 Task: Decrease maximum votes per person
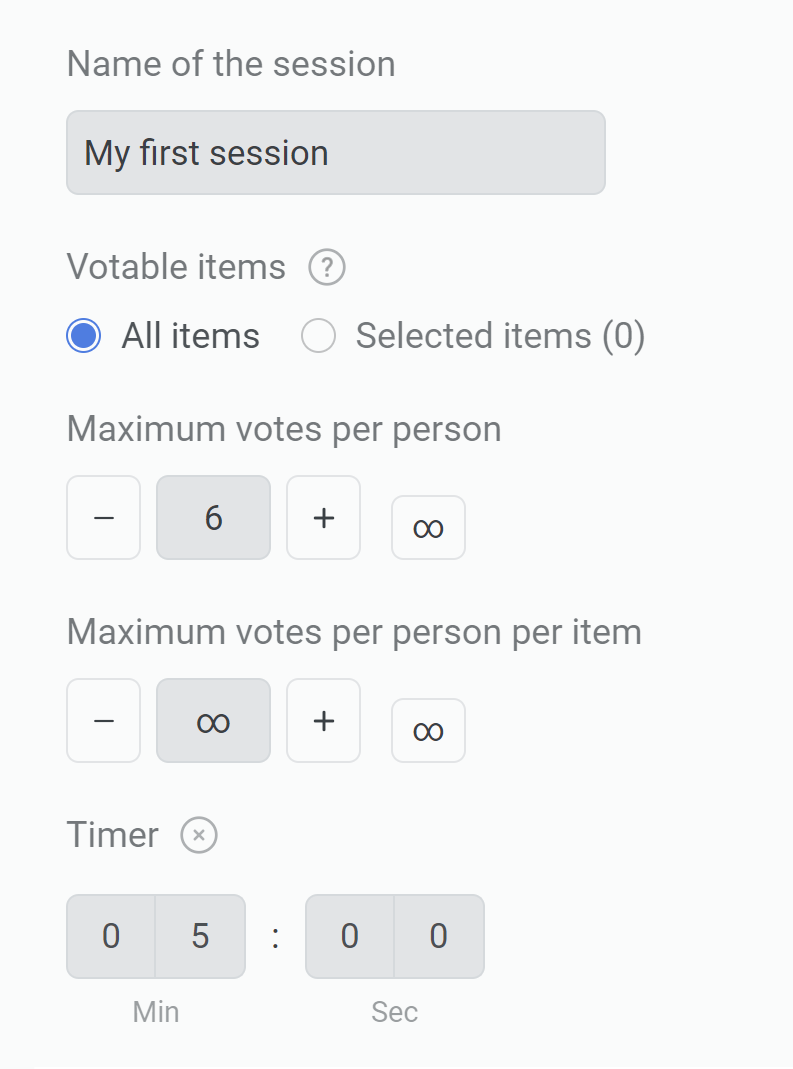(104, 518)
